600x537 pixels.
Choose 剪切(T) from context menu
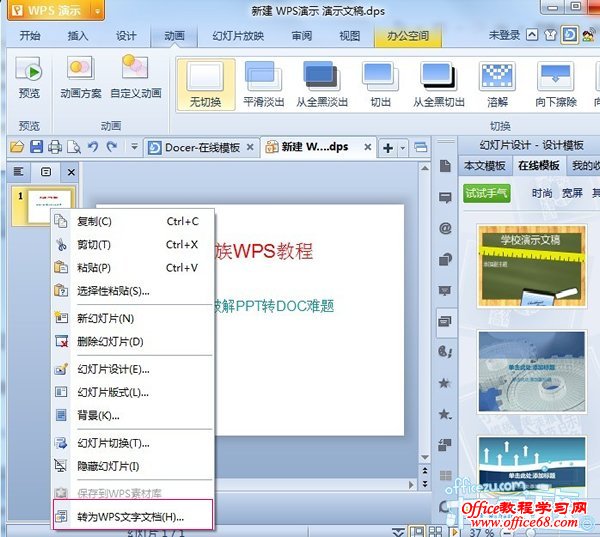(133, 245)
